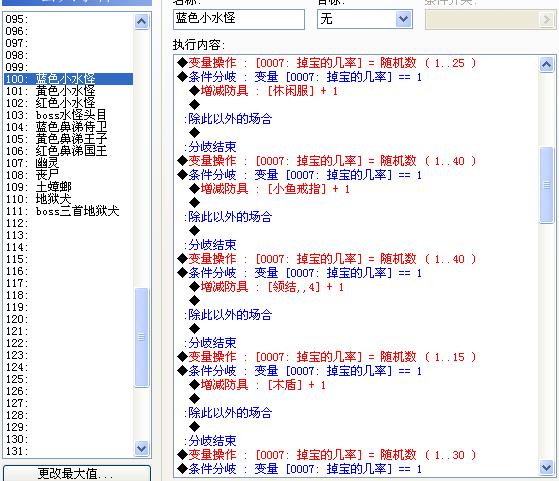Select list entry 106: 红色鼻涕国王

pos(68,151)
